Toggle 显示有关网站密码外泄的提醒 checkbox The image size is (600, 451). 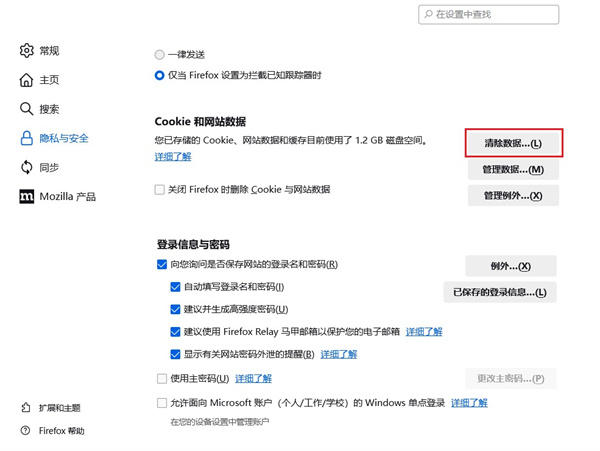point(175,354)
